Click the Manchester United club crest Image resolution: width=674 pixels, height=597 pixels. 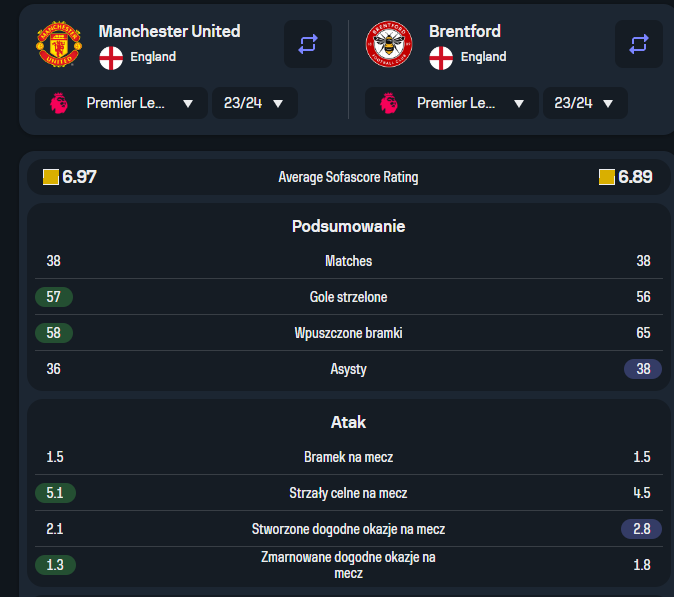coord(59,44)
